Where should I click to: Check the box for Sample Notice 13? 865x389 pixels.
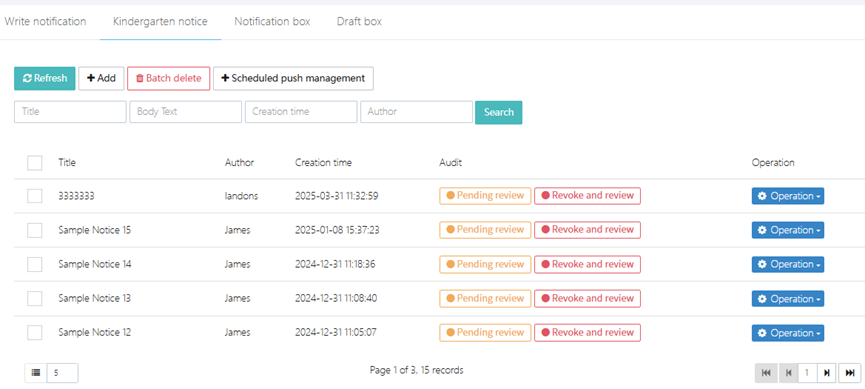click(35, 299)
